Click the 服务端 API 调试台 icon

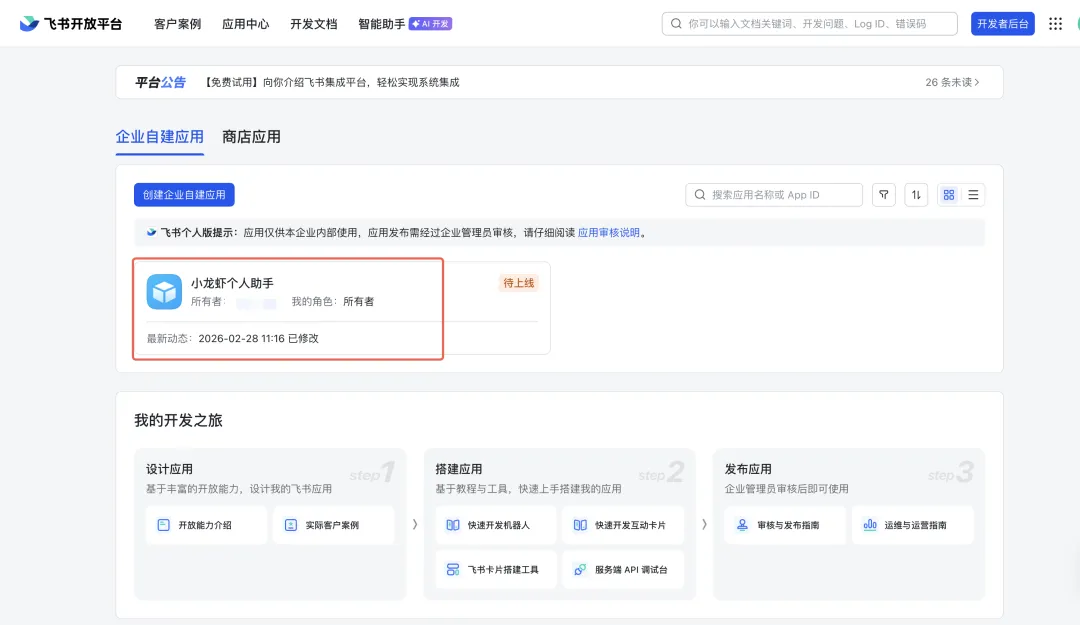pos(580,569)
